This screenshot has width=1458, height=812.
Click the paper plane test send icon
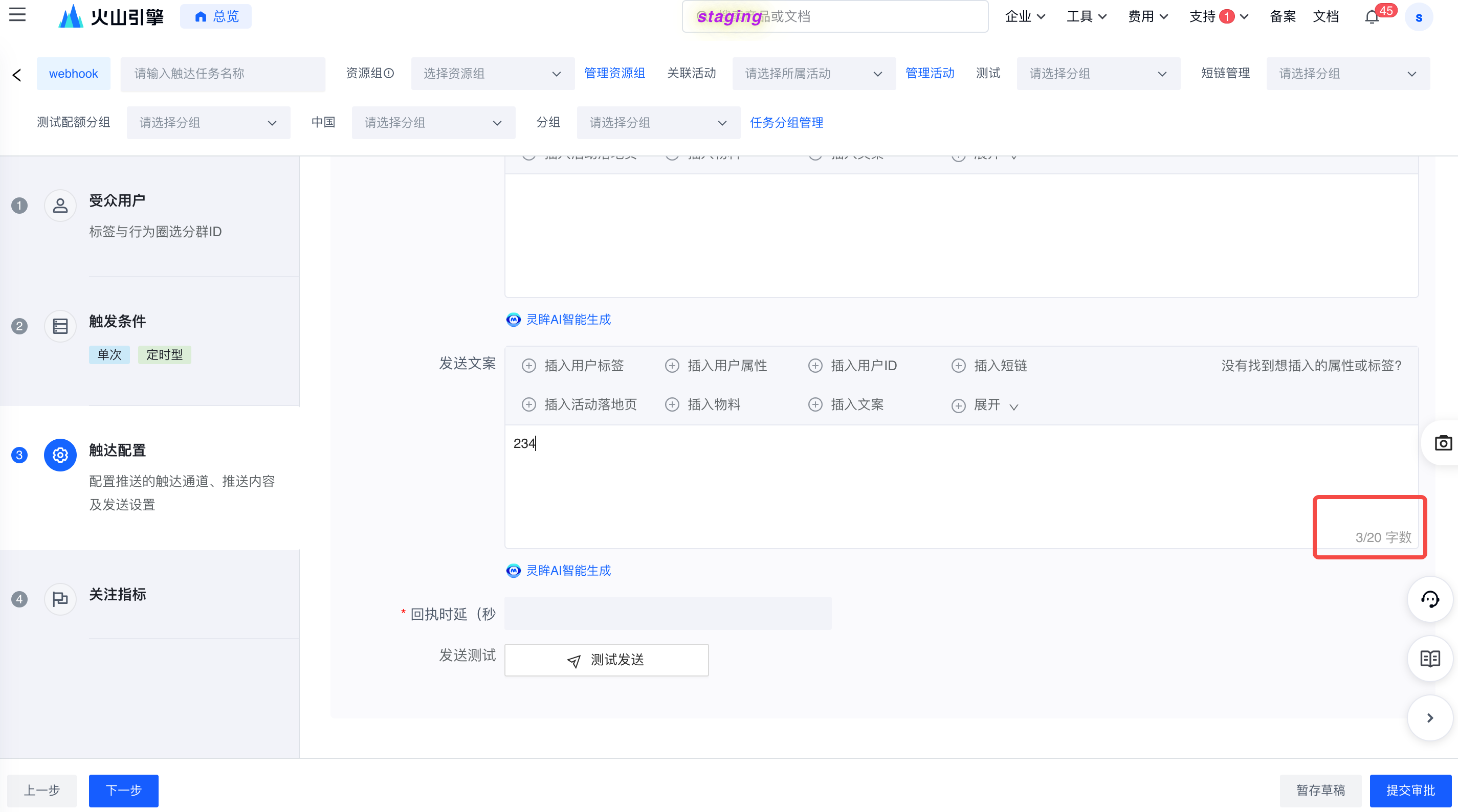[573, 661]
